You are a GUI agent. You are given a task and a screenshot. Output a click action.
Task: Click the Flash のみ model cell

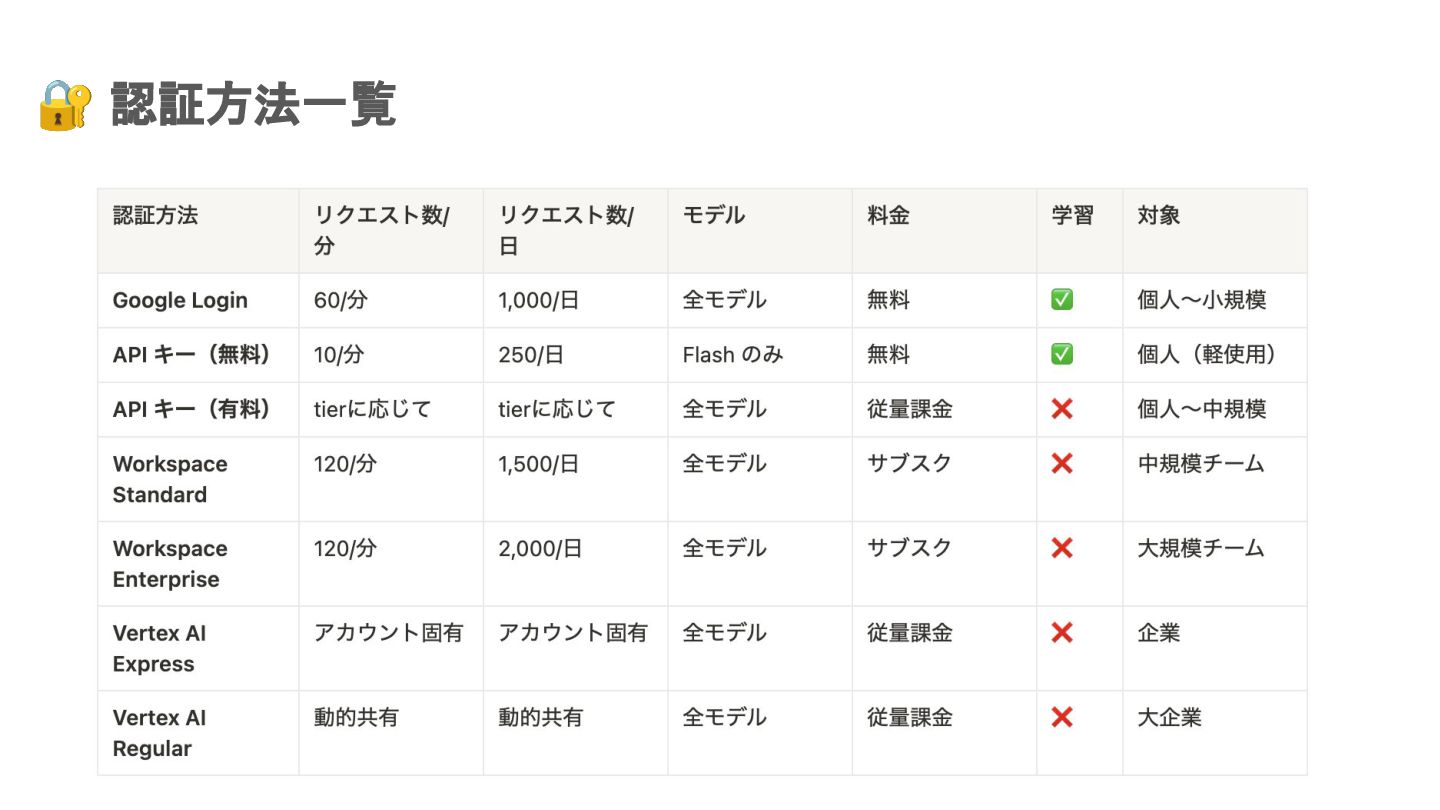[760, 355]
